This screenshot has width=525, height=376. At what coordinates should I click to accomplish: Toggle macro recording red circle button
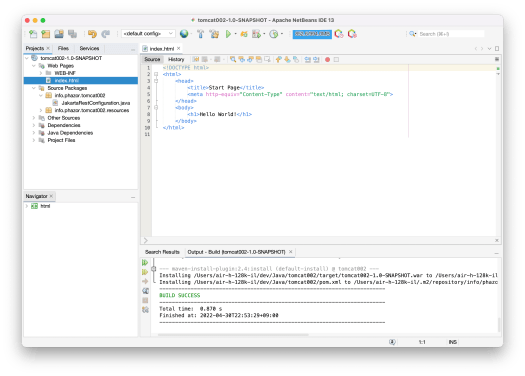pos(327,60)
